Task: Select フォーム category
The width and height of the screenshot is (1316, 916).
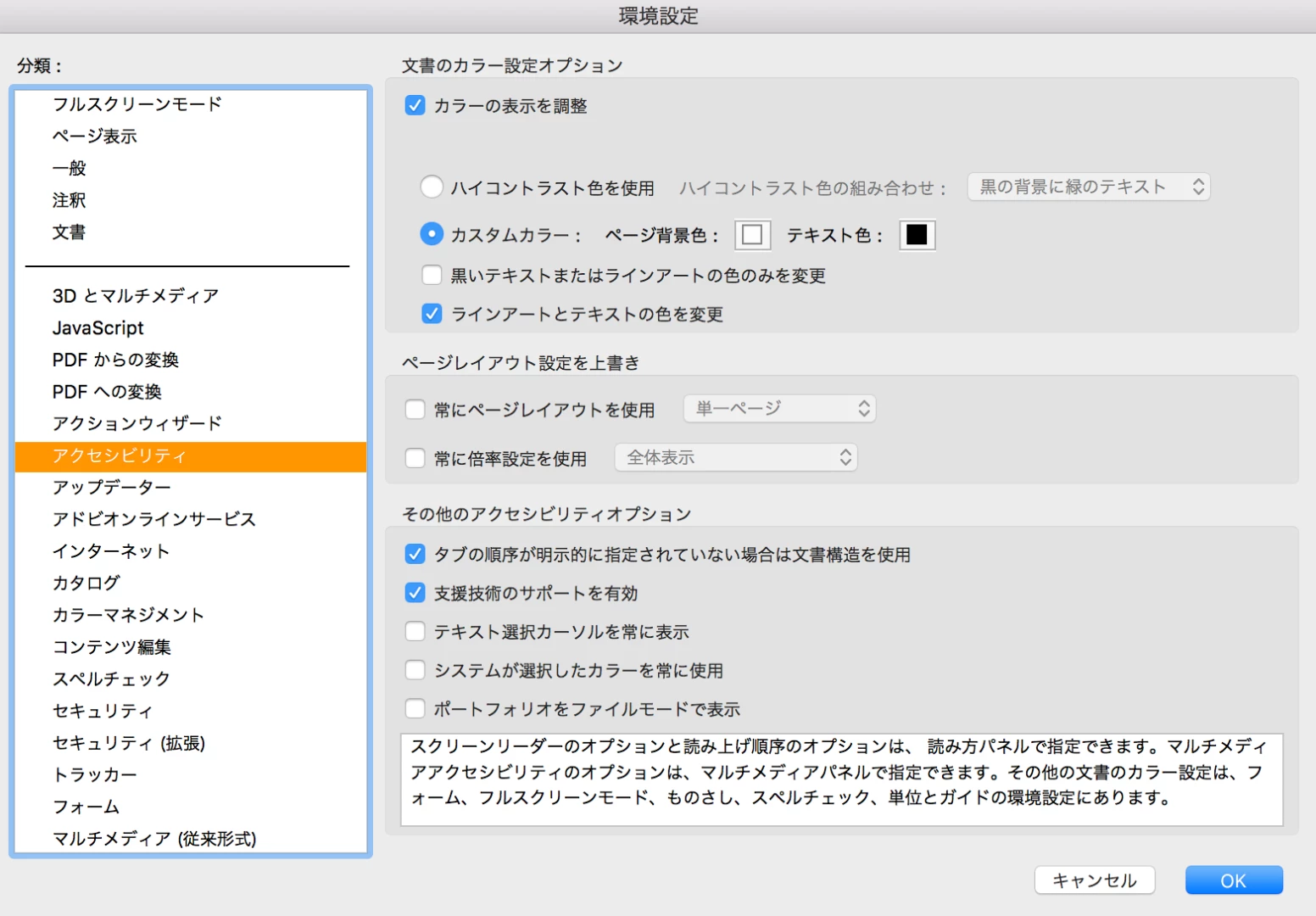Action: point(191,807)
